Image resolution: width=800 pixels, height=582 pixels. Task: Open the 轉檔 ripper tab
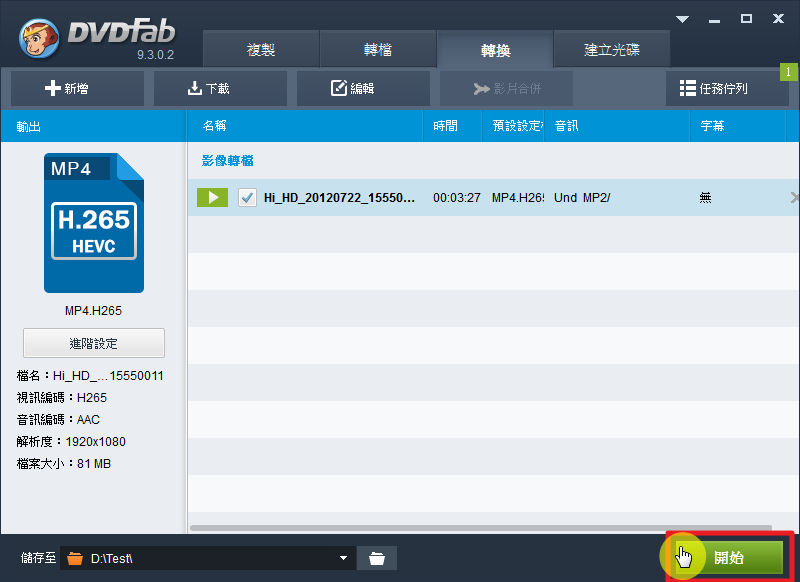point(378,50)
